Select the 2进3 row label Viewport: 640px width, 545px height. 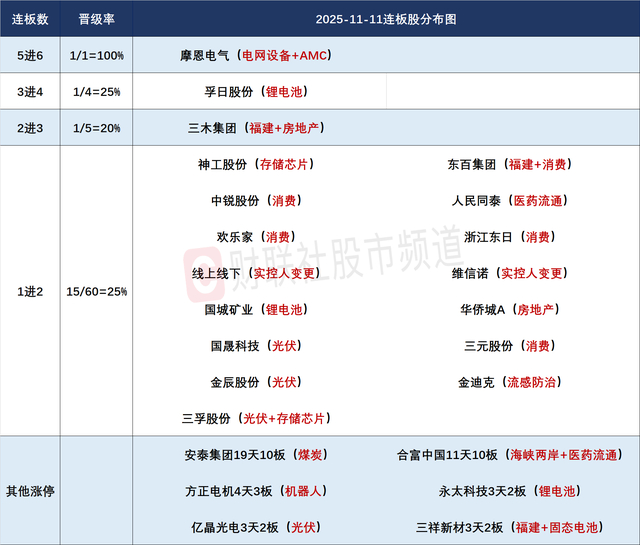[30, 128]
